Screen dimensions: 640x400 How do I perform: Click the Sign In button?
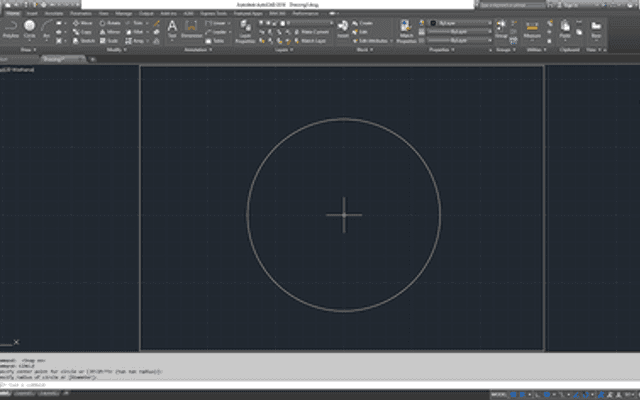pos(569,5)
